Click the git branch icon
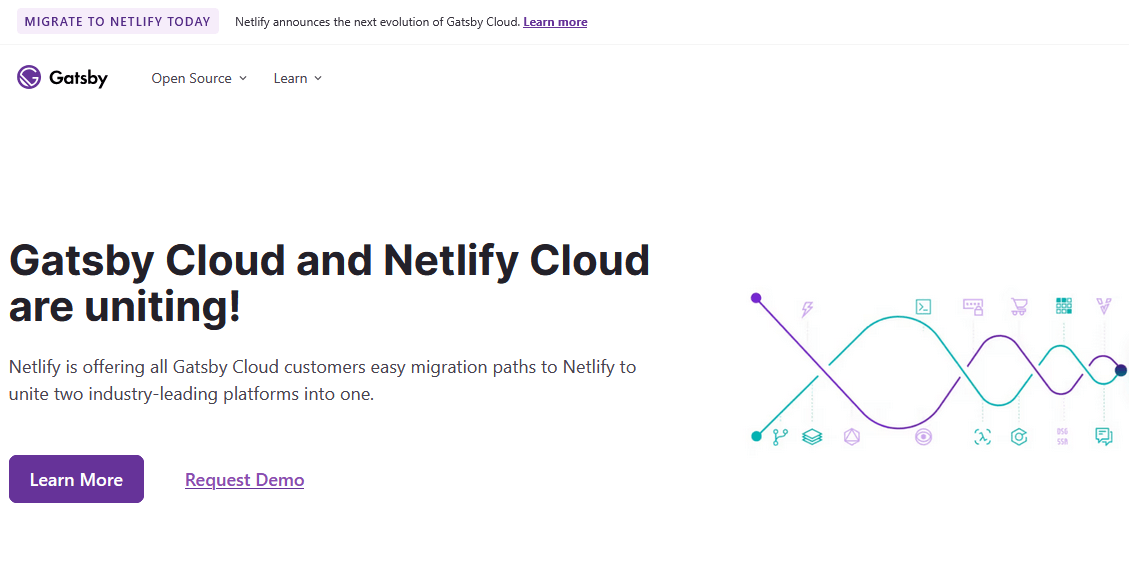This screenshot has width=1129, height=566. pyautogui.click(x=780, y=437)
